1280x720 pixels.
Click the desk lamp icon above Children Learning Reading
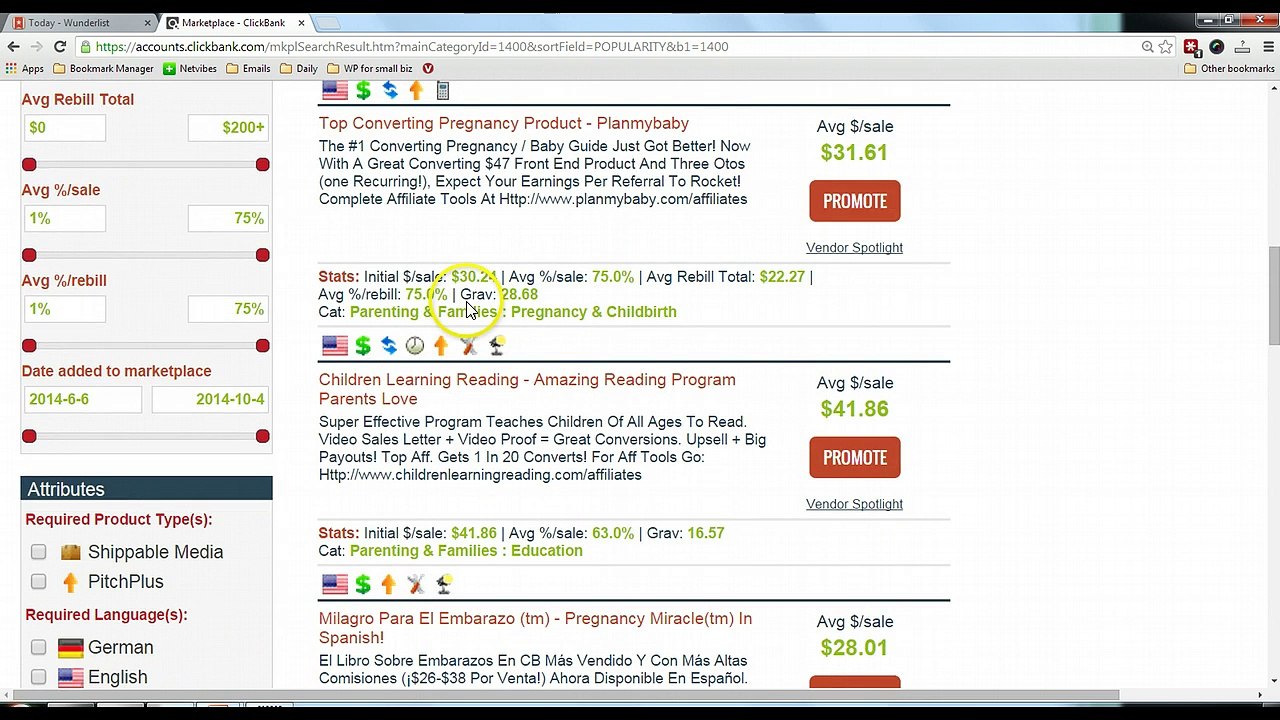coord(496,346)
